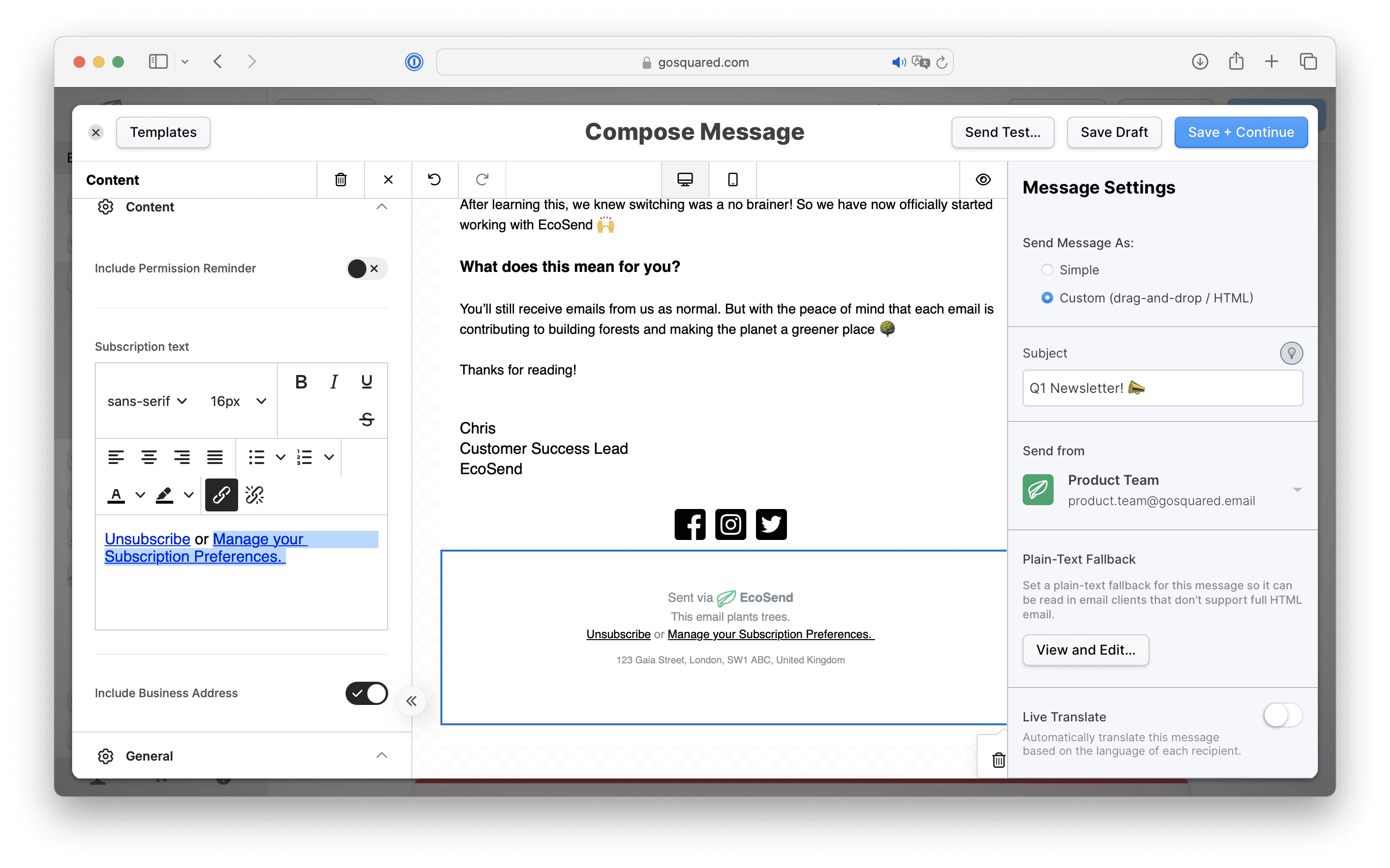Toggle Include Permission Reminder
The image size is (1390, 868).
pyautogui.click(x=366, y=269)
